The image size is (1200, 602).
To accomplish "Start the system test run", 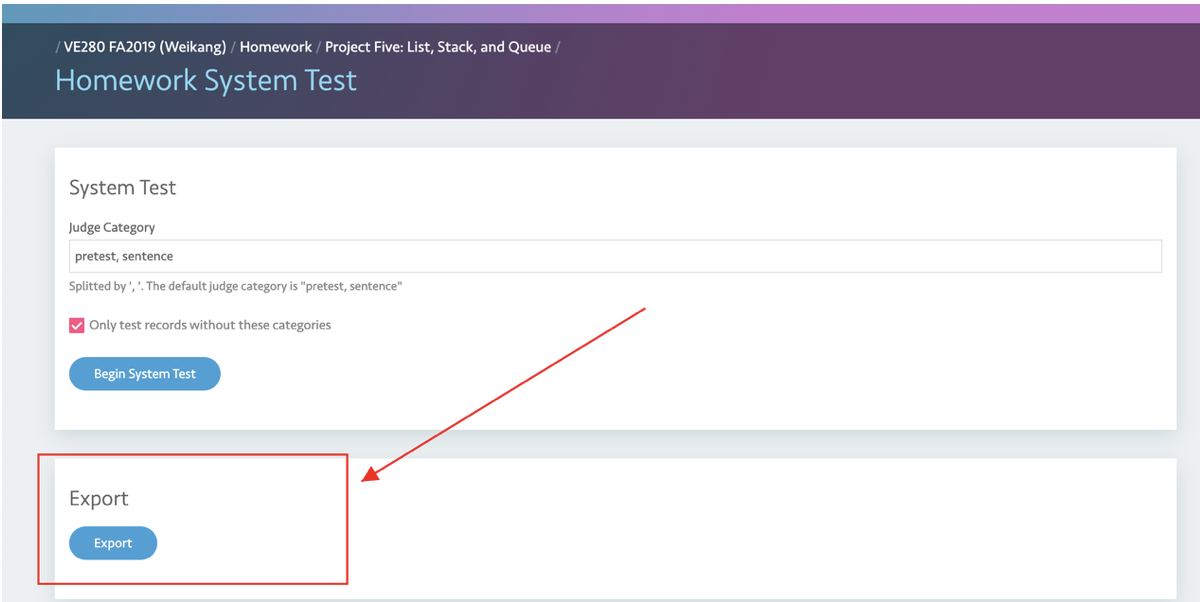I will coord(144,373).
